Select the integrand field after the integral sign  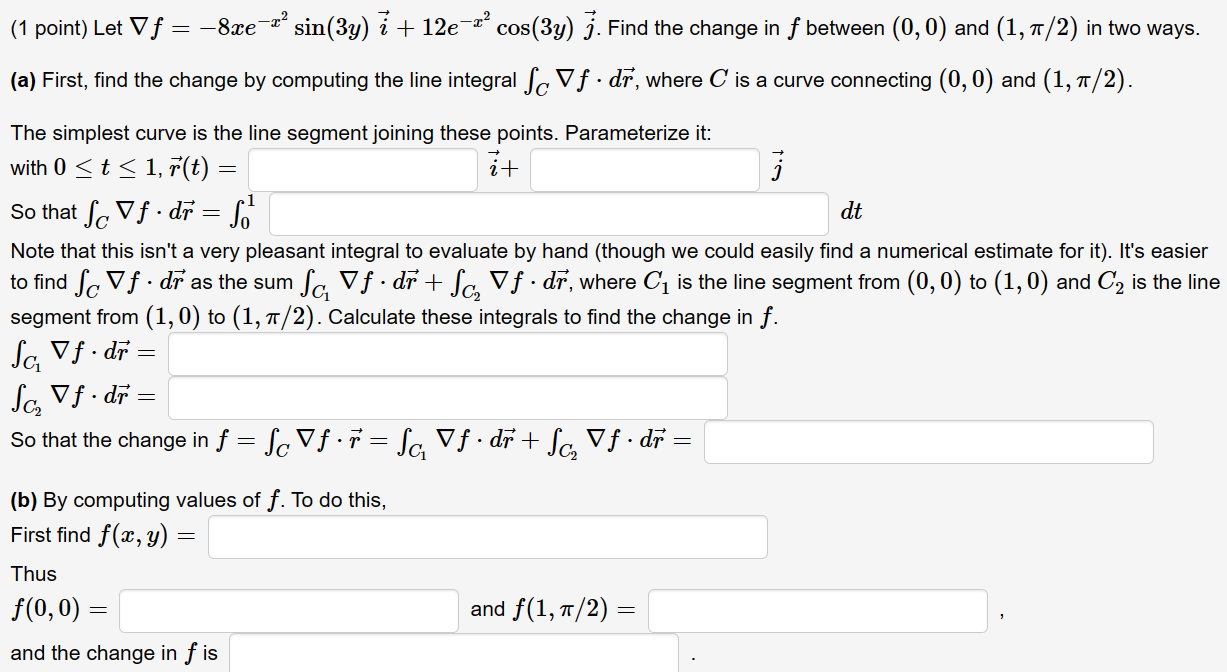[x=547, y=213]
